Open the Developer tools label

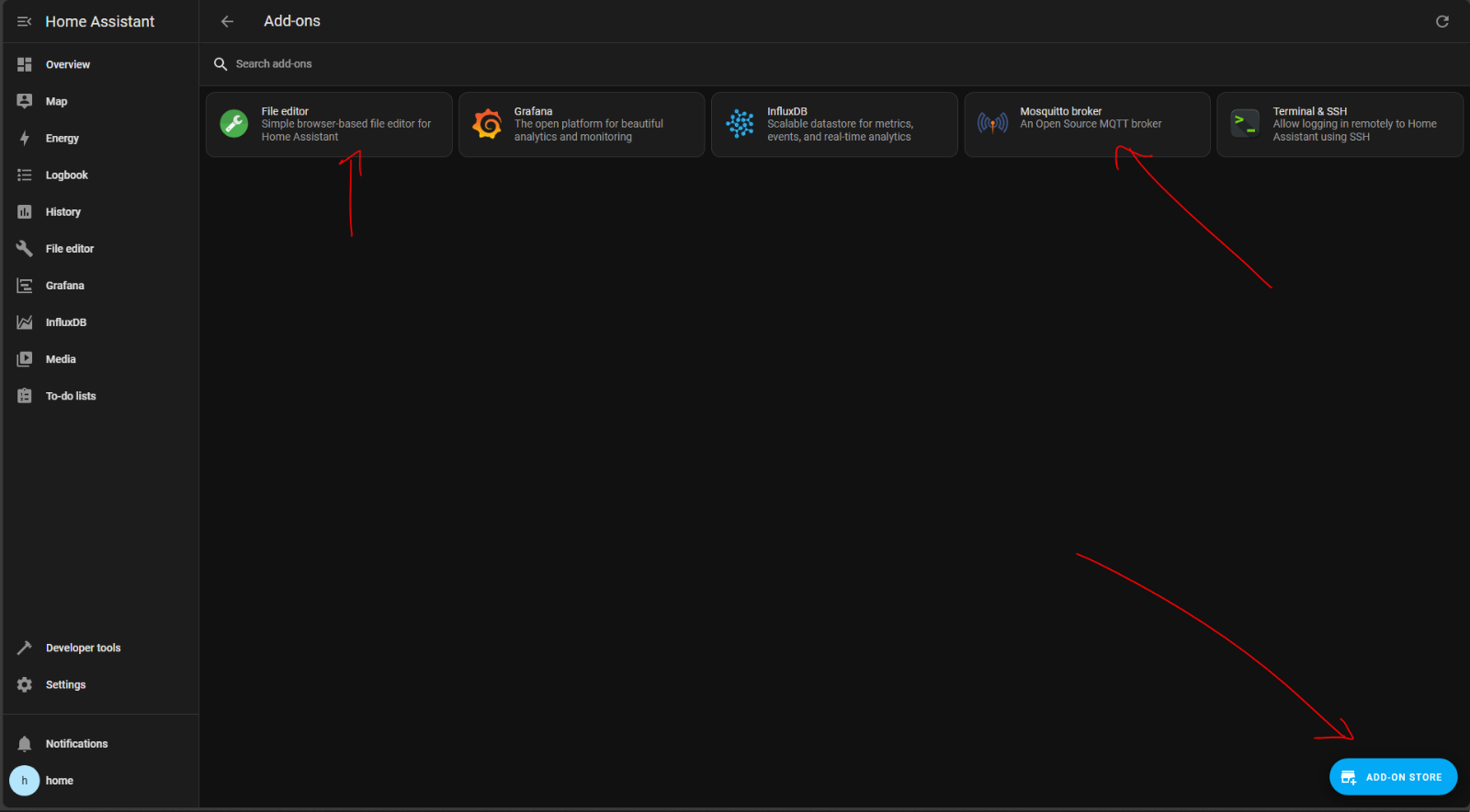pyautogui.click(x=83, y=648)
